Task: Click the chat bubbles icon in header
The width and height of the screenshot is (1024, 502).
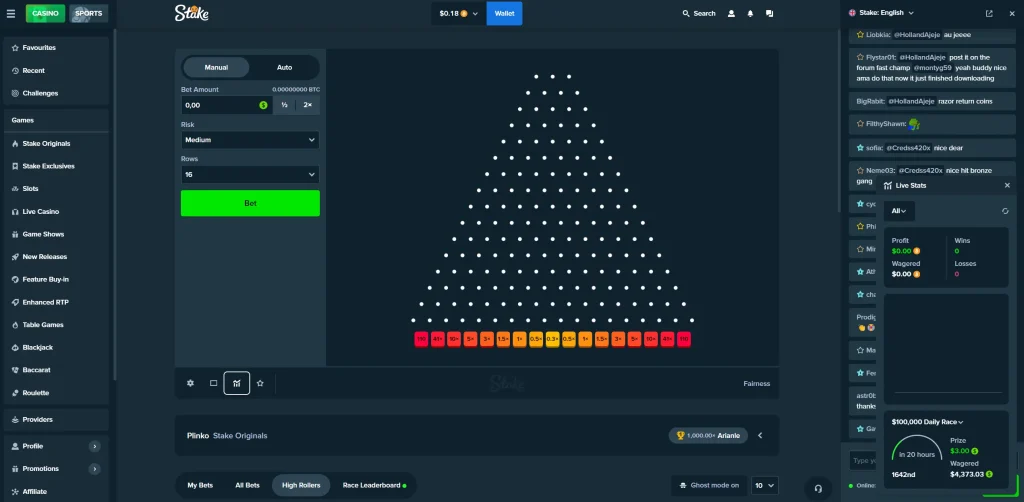Action: [769, 14]
